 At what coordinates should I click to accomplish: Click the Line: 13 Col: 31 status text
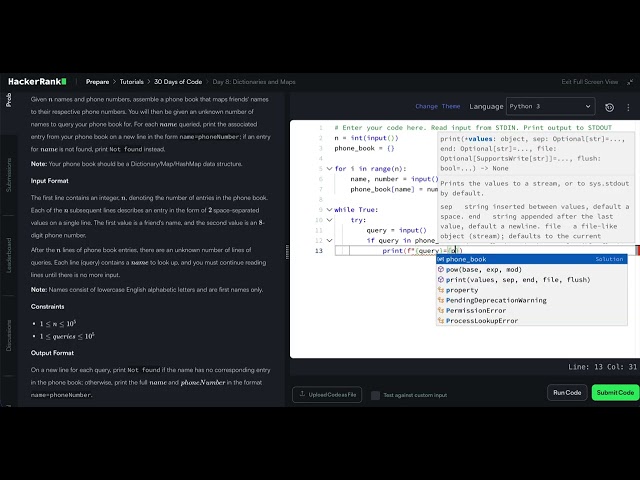tap(602, 367)
